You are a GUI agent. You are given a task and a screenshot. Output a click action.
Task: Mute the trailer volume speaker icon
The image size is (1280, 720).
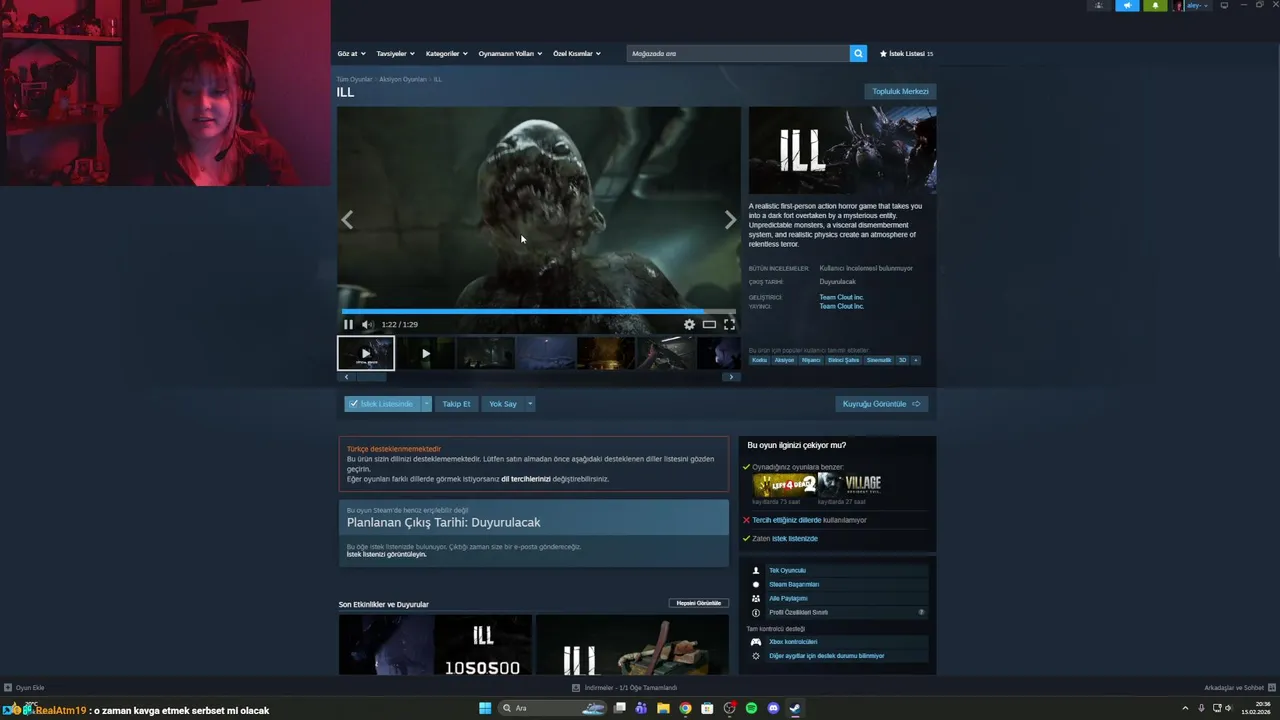coord(367,324)
